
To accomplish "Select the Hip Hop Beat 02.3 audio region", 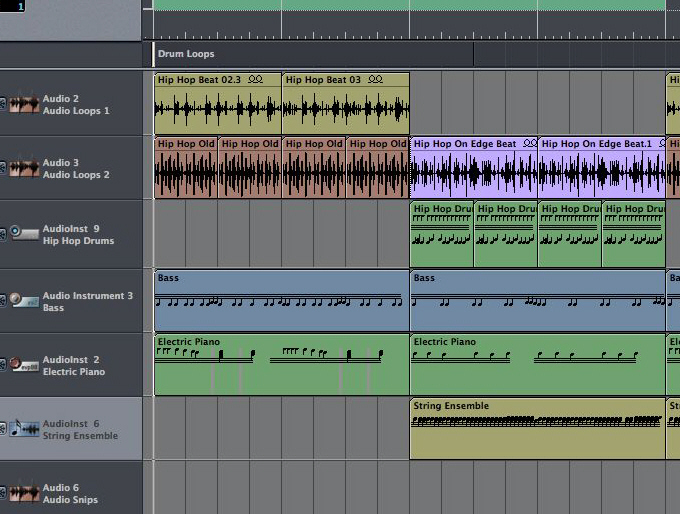I will [x=218, y=104].
